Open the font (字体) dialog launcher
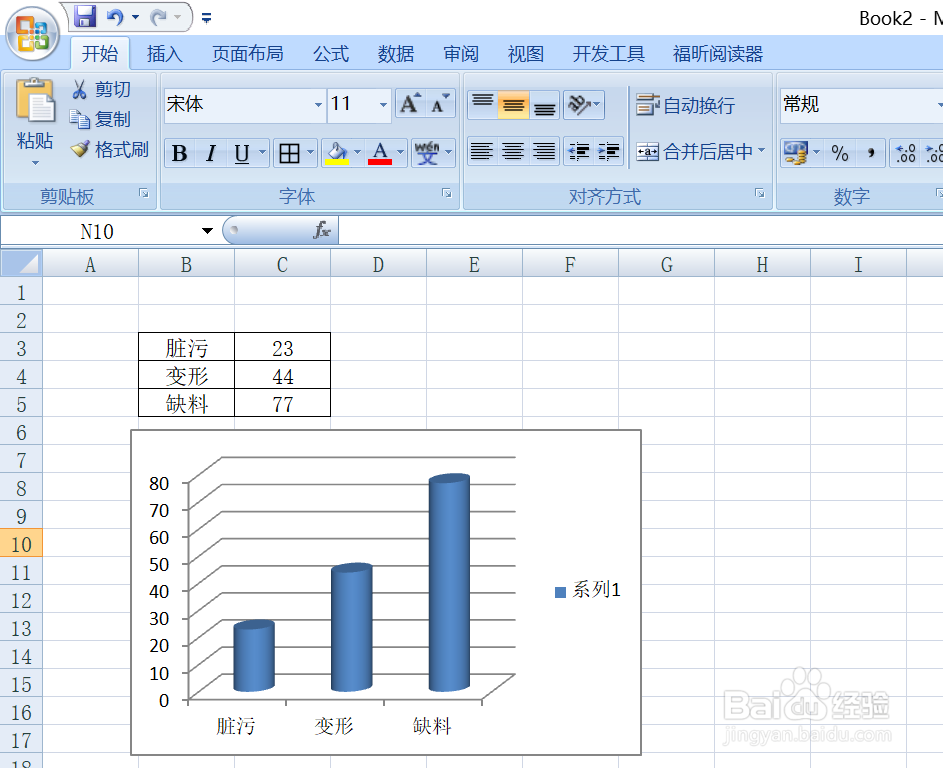 click(447, 193)
